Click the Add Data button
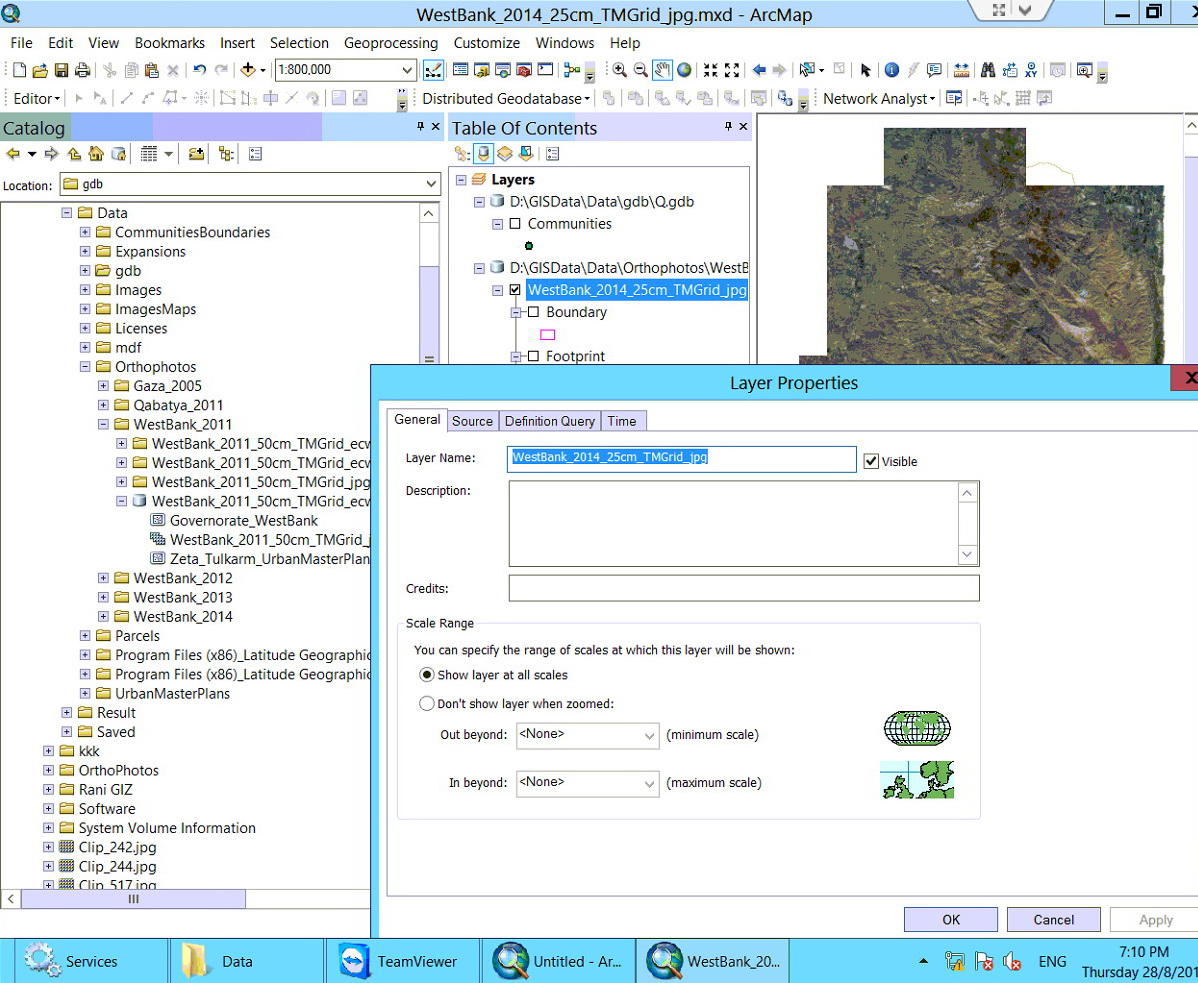This screenshot has width=1198, height=983. click(248, 70)
